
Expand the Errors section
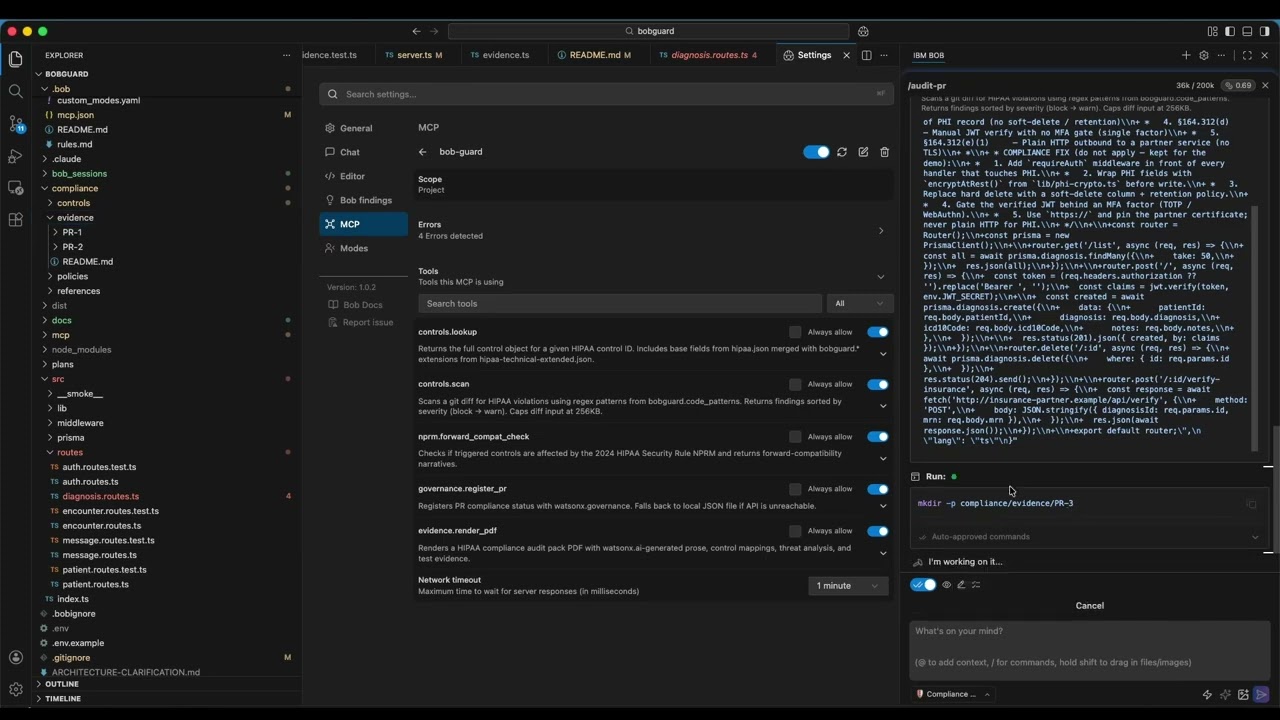880,231
